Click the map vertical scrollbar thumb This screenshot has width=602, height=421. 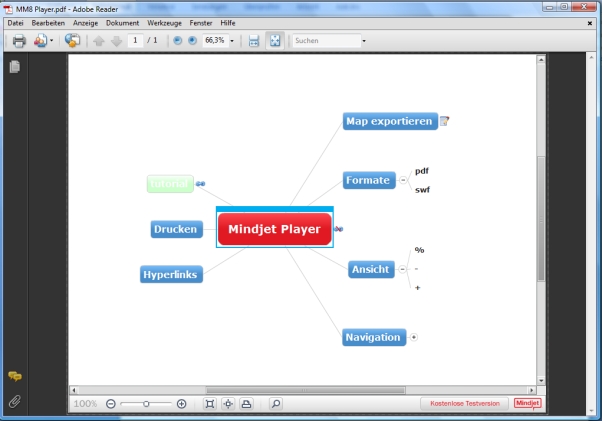[x=541, y=219]
